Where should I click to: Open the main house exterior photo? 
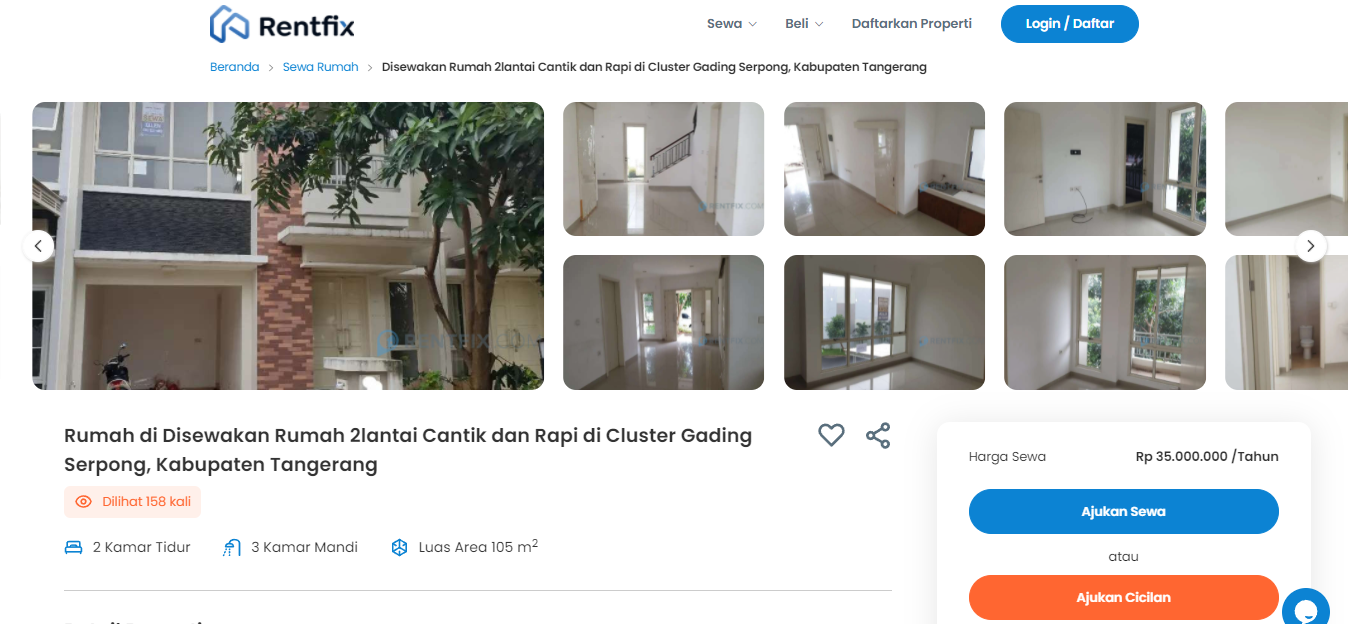click(288, 246)
